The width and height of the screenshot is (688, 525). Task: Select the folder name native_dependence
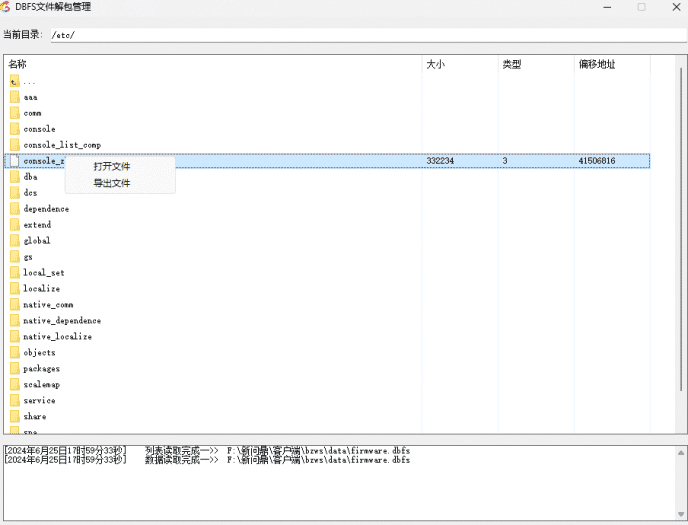tap(62, 321)
